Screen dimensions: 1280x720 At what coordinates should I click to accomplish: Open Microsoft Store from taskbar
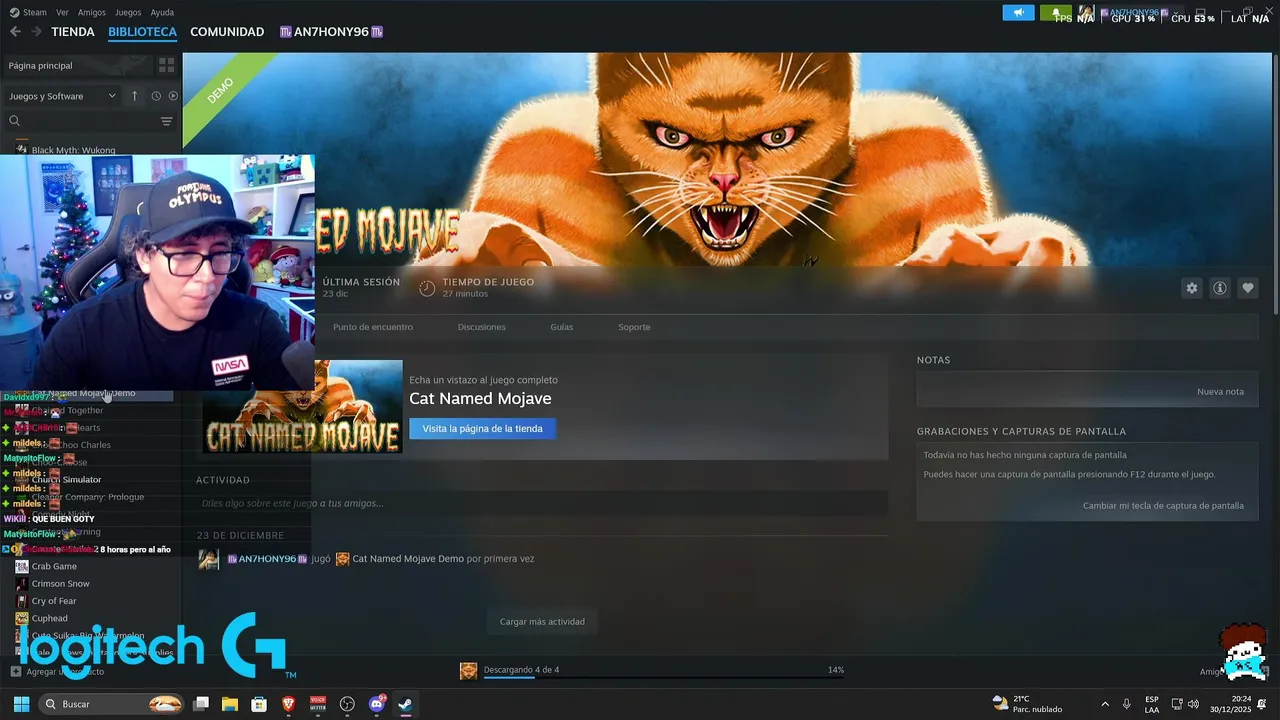pyautogui.click(x=259, y=704)
